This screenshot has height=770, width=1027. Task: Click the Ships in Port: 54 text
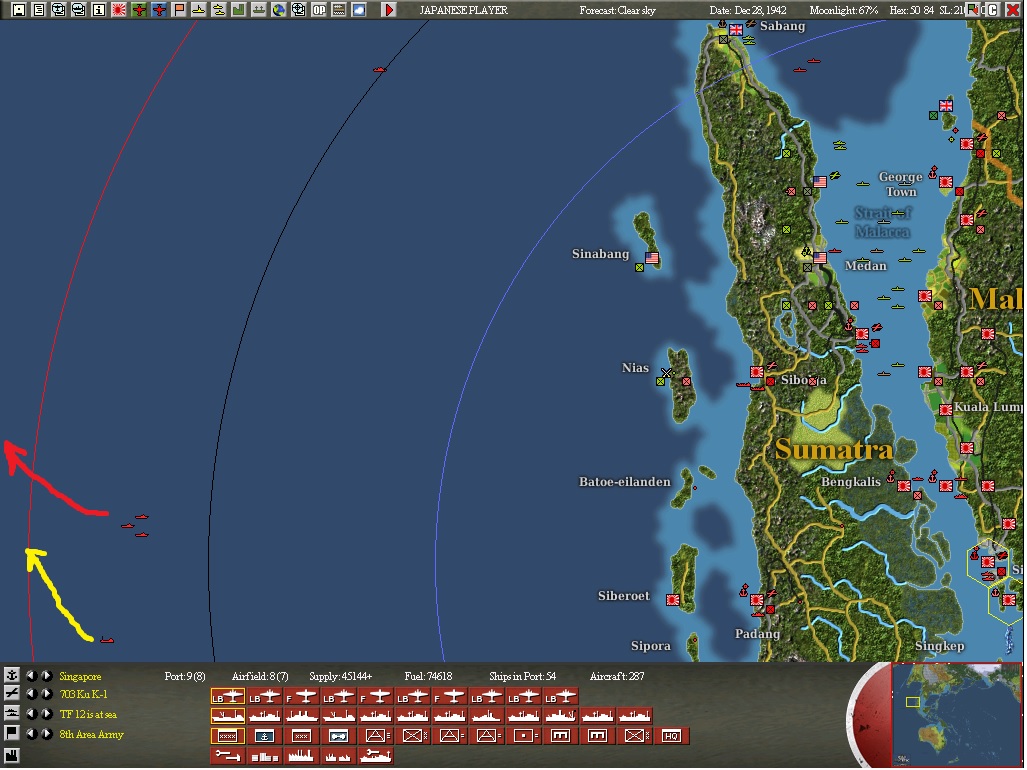tap(522, 676)
